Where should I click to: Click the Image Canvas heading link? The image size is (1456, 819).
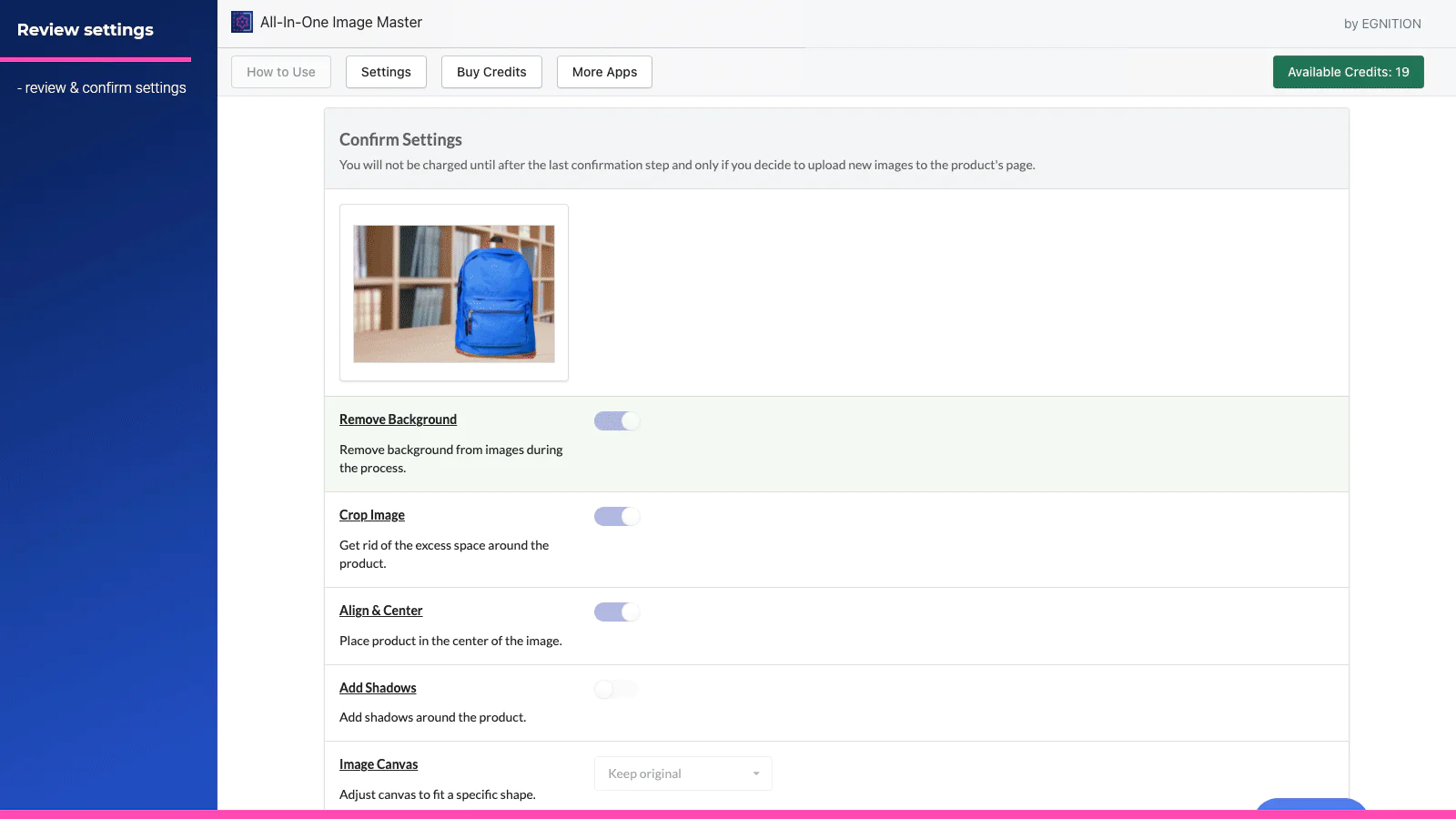click(379, 764)
